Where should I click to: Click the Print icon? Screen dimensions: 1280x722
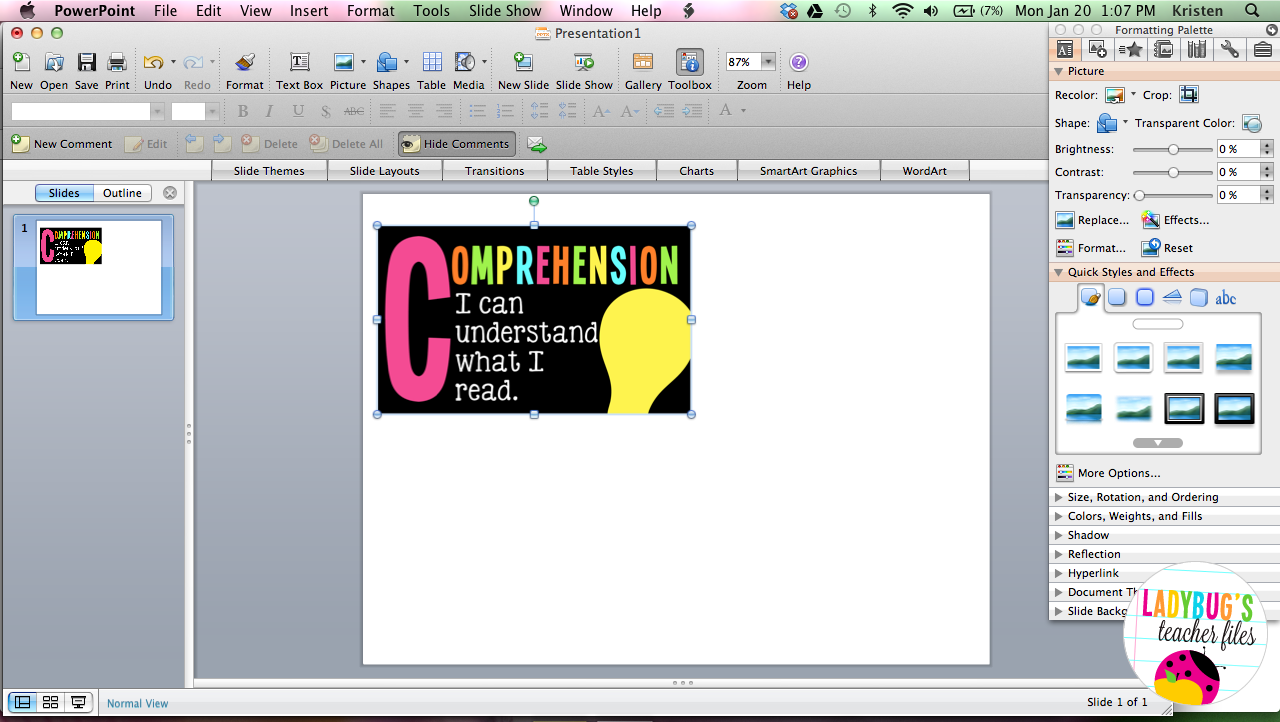coord(117,63)
